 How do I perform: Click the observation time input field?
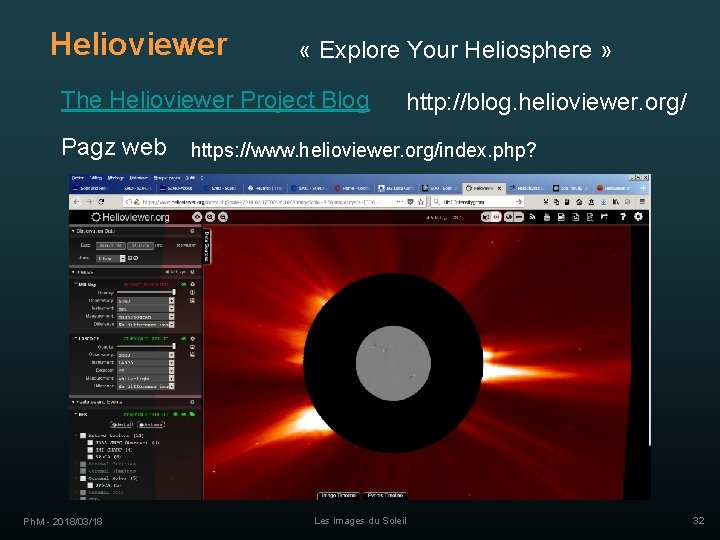(141, 246)
